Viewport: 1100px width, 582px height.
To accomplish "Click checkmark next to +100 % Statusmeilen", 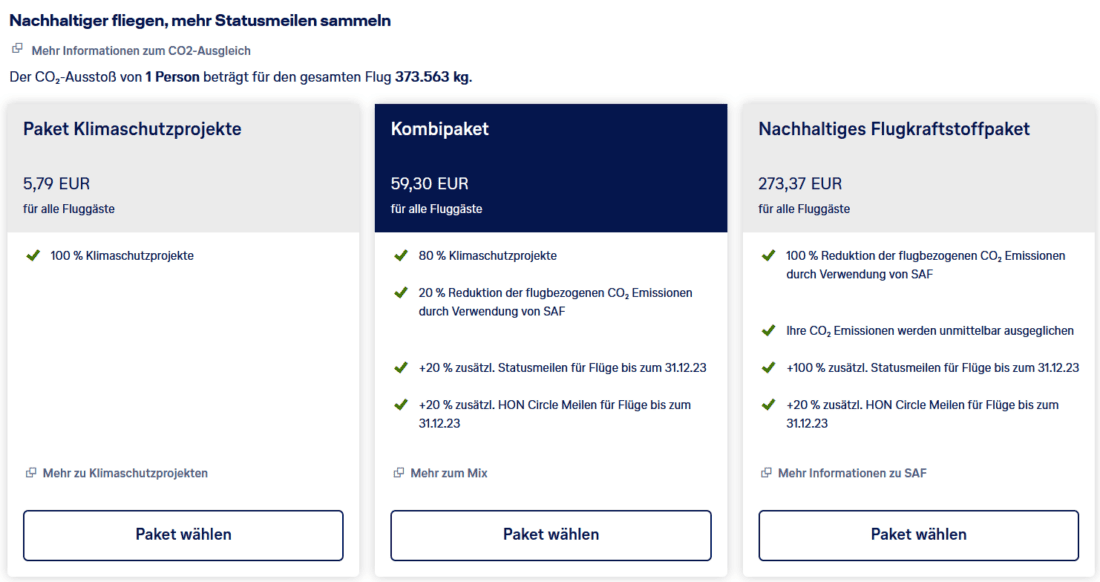I will (768, 368).
